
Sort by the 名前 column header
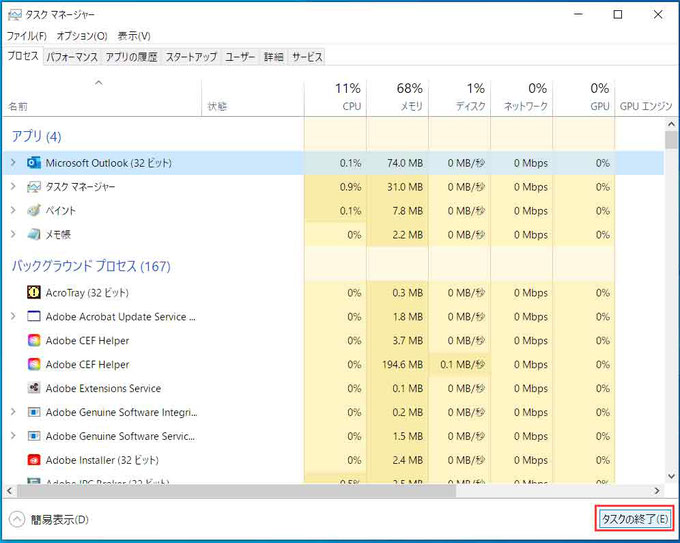pyautogui.click(x=102, y=98)
